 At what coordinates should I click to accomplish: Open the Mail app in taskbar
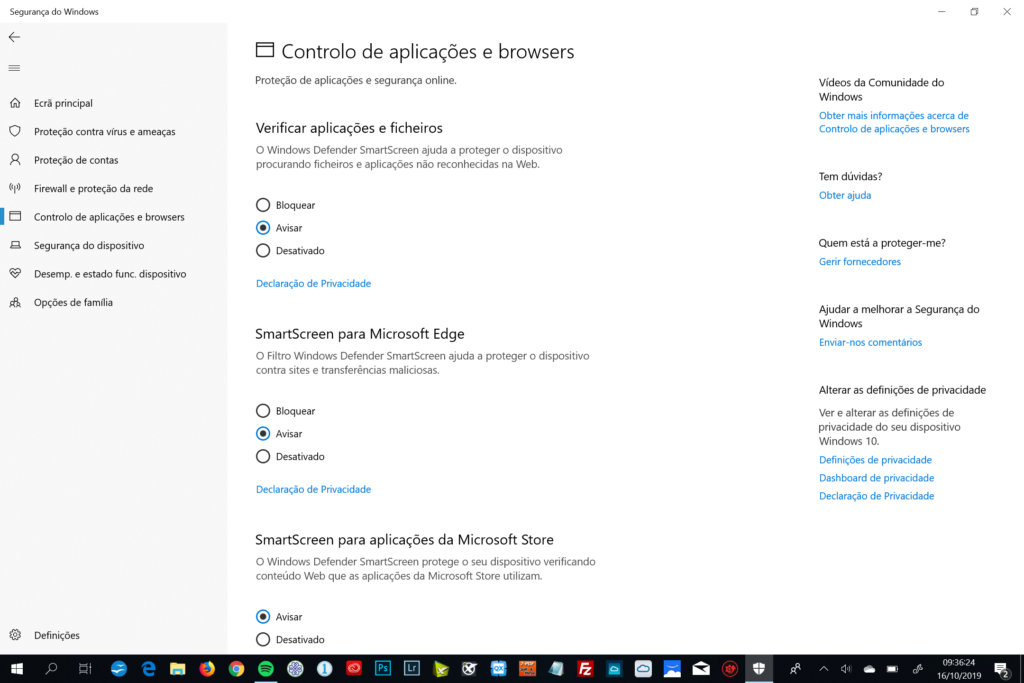click(x=701, y=669)
